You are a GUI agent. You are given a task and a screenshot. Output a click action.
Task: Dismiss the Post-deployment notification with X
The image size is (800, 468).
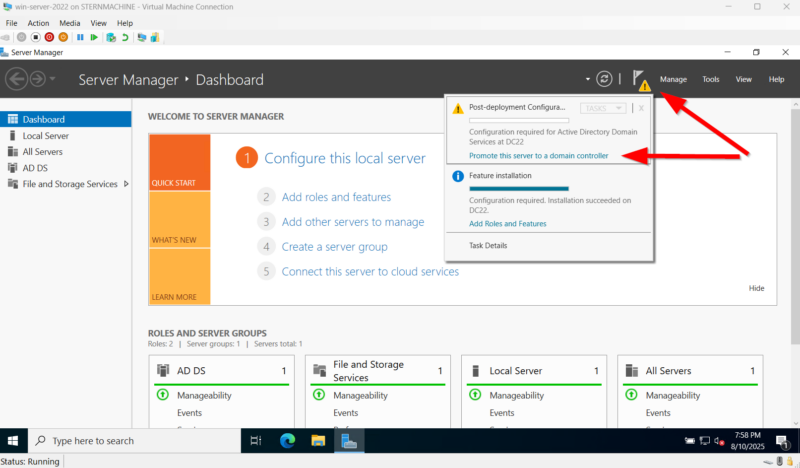click(x=641, y=108)
